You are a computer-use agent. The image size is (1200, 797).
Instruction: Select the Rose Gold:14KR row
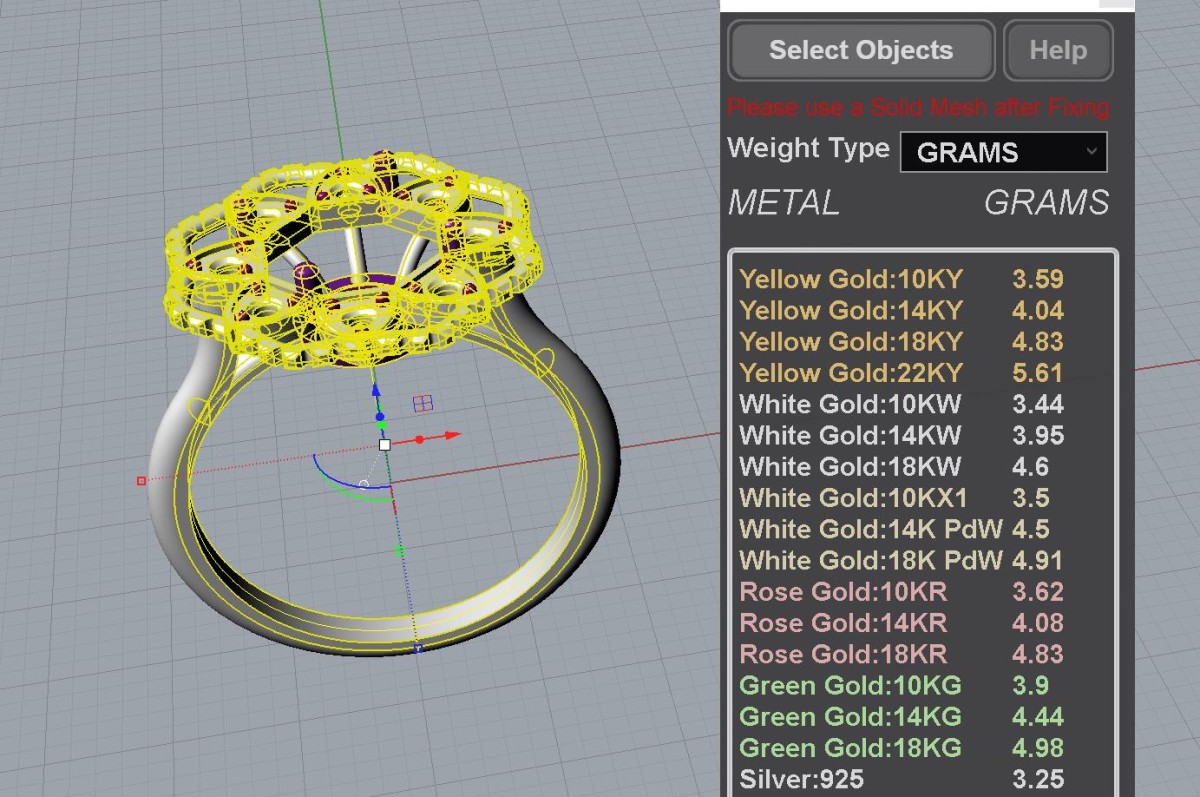902,623
